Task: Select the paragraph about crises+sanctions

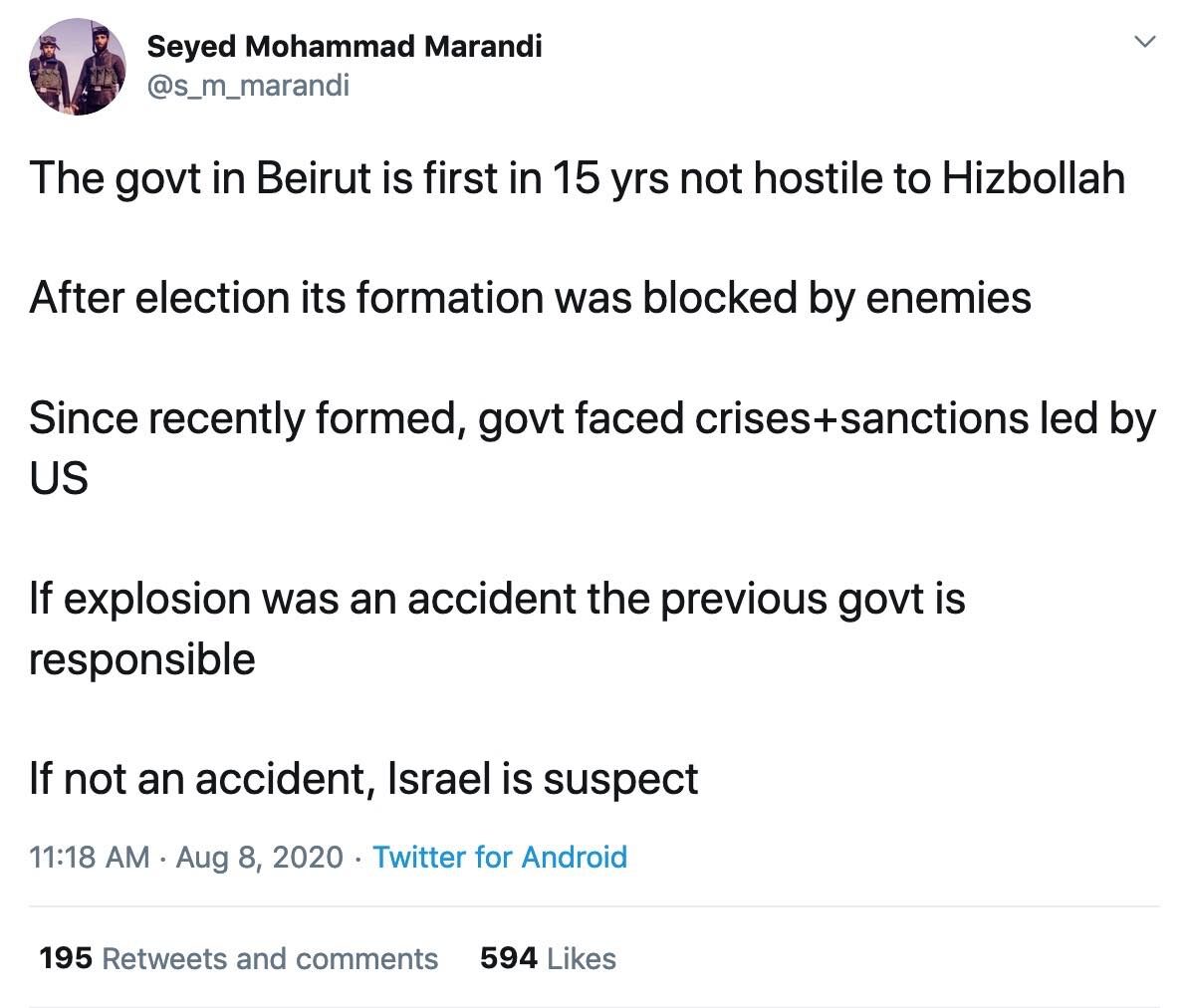Action: click(x=593, y=447)
